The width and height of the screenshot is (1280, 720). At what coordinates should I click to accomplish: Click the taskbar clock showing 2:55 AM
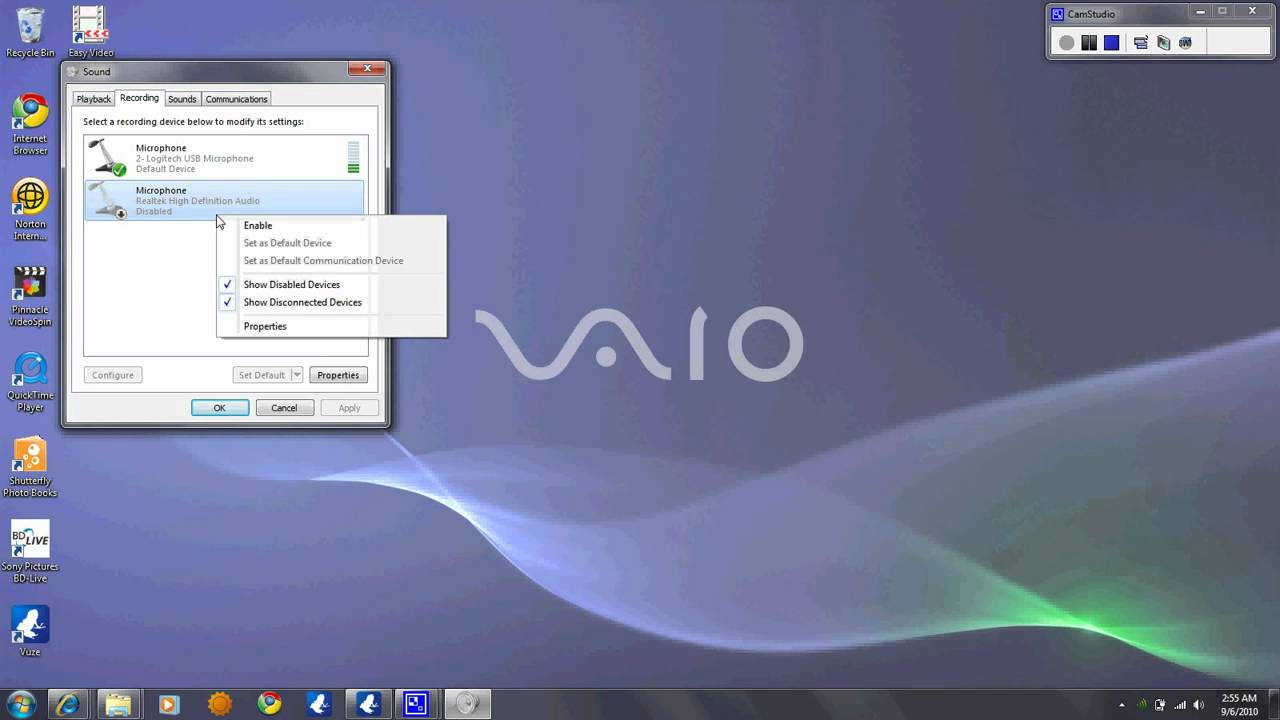(1239, 704)
